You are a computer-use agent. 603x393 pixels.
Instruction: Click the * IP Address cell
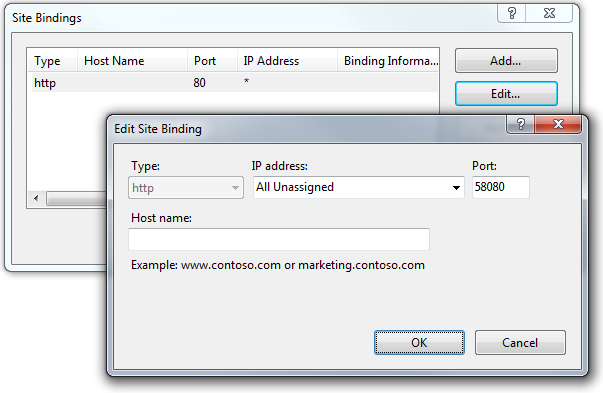[247, 81]
